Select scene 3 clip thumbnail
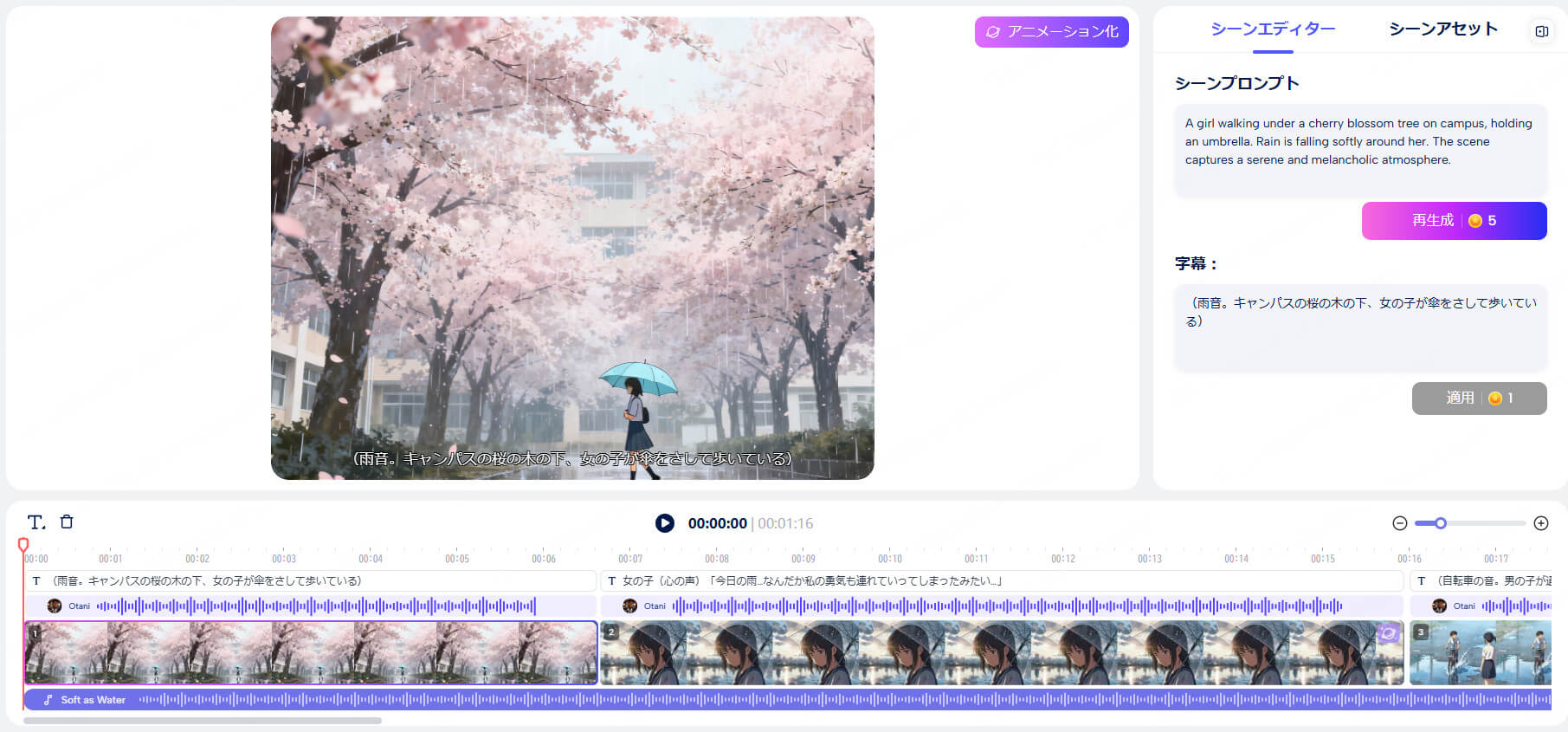The image size is (1568, 732). click(x=1480, y=652)
